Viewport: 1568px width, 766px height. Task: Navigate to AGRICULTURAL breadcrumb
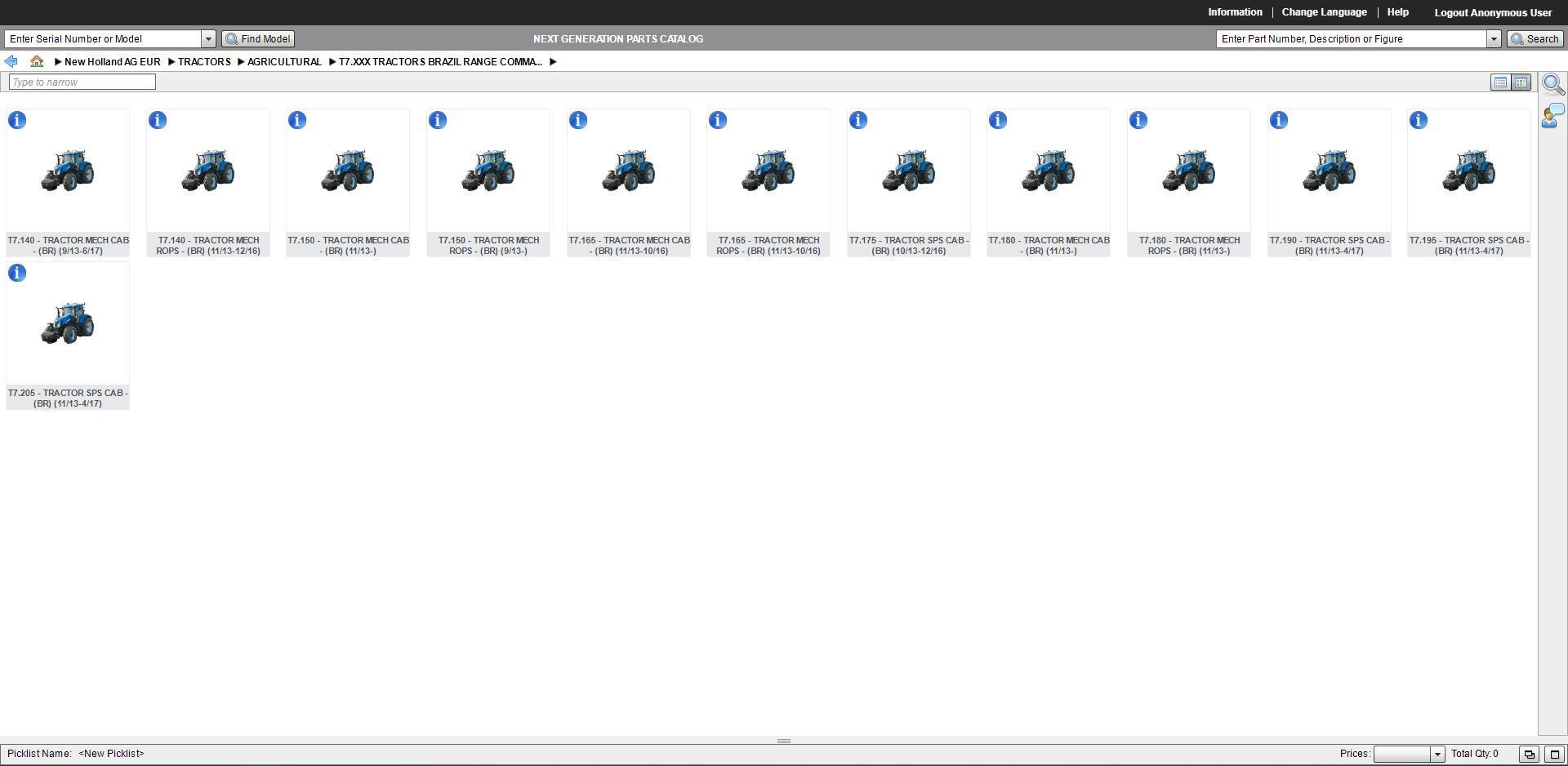coord(284,62)
